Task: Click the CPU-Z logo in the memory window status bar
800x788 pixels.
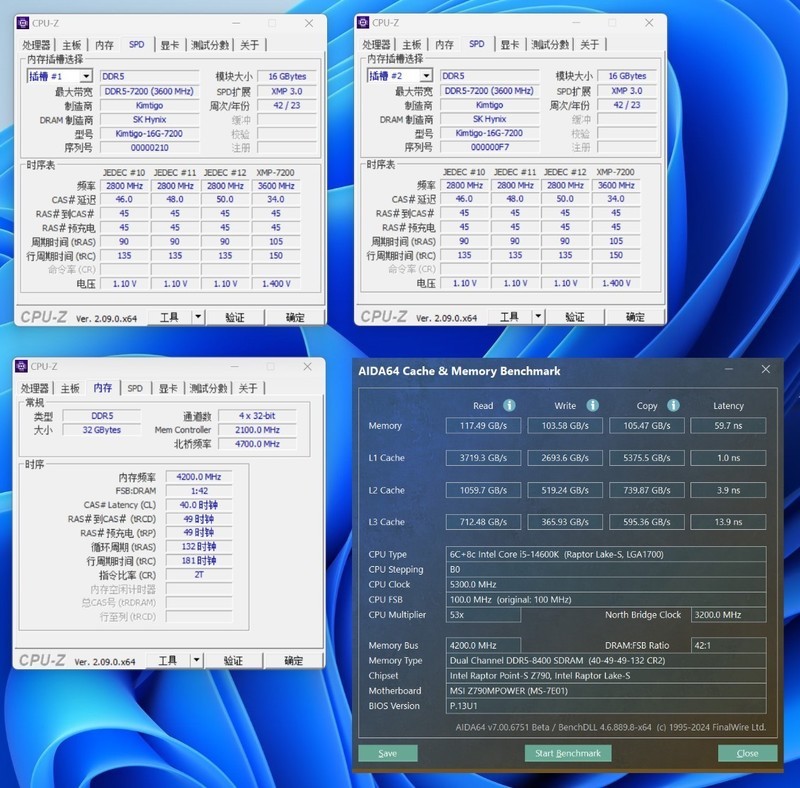Action: [x=45, y=660]
